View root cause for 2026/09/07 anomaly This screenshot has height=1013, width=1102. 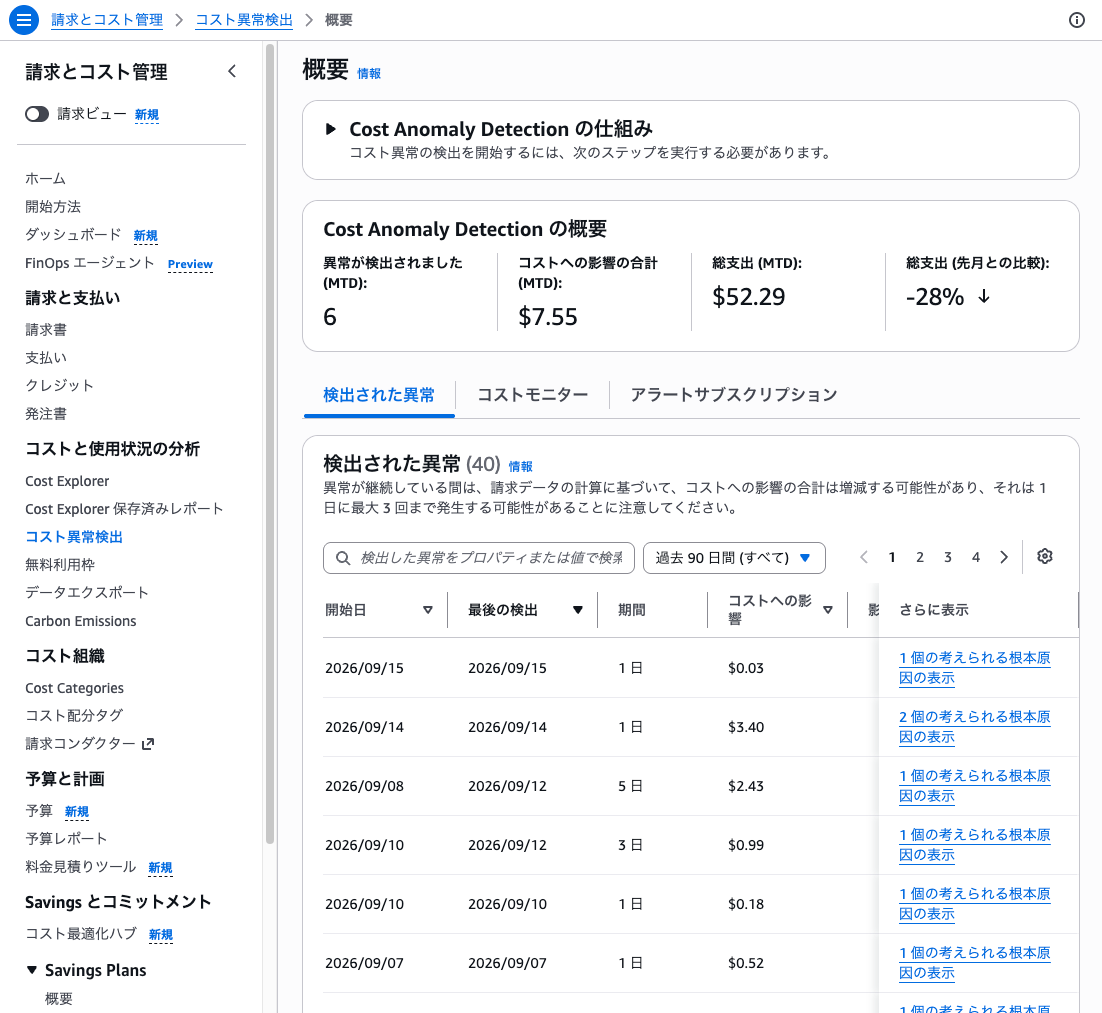[x=974, y=963]
